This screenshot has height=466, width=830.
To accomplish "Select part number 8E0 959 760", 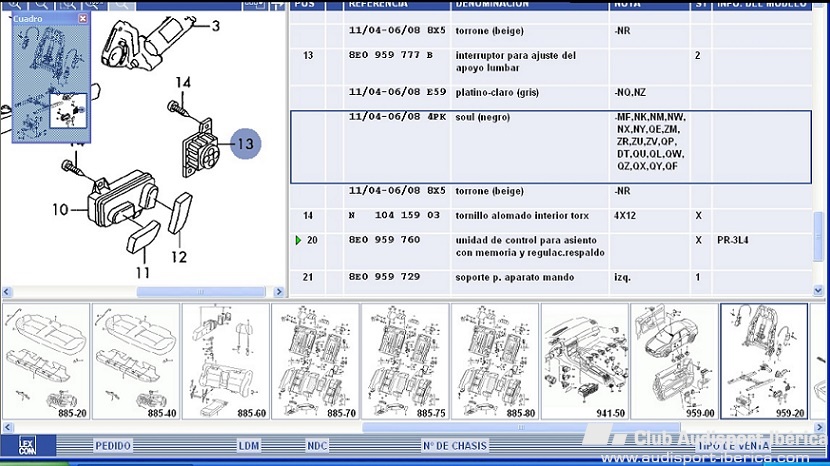I will click(384, 240).
